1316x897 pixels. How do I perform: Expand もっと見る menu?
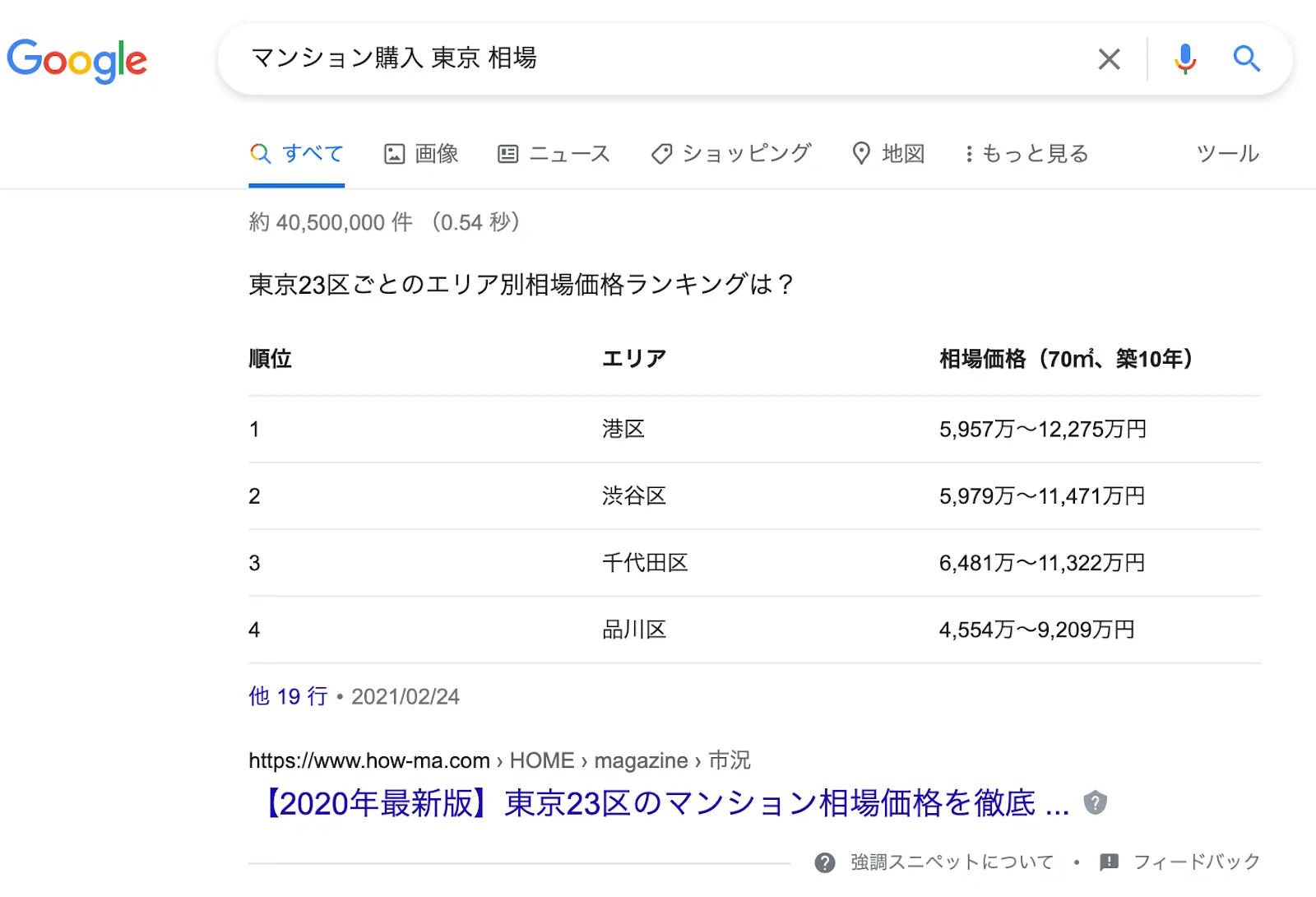coord(1026,154)
